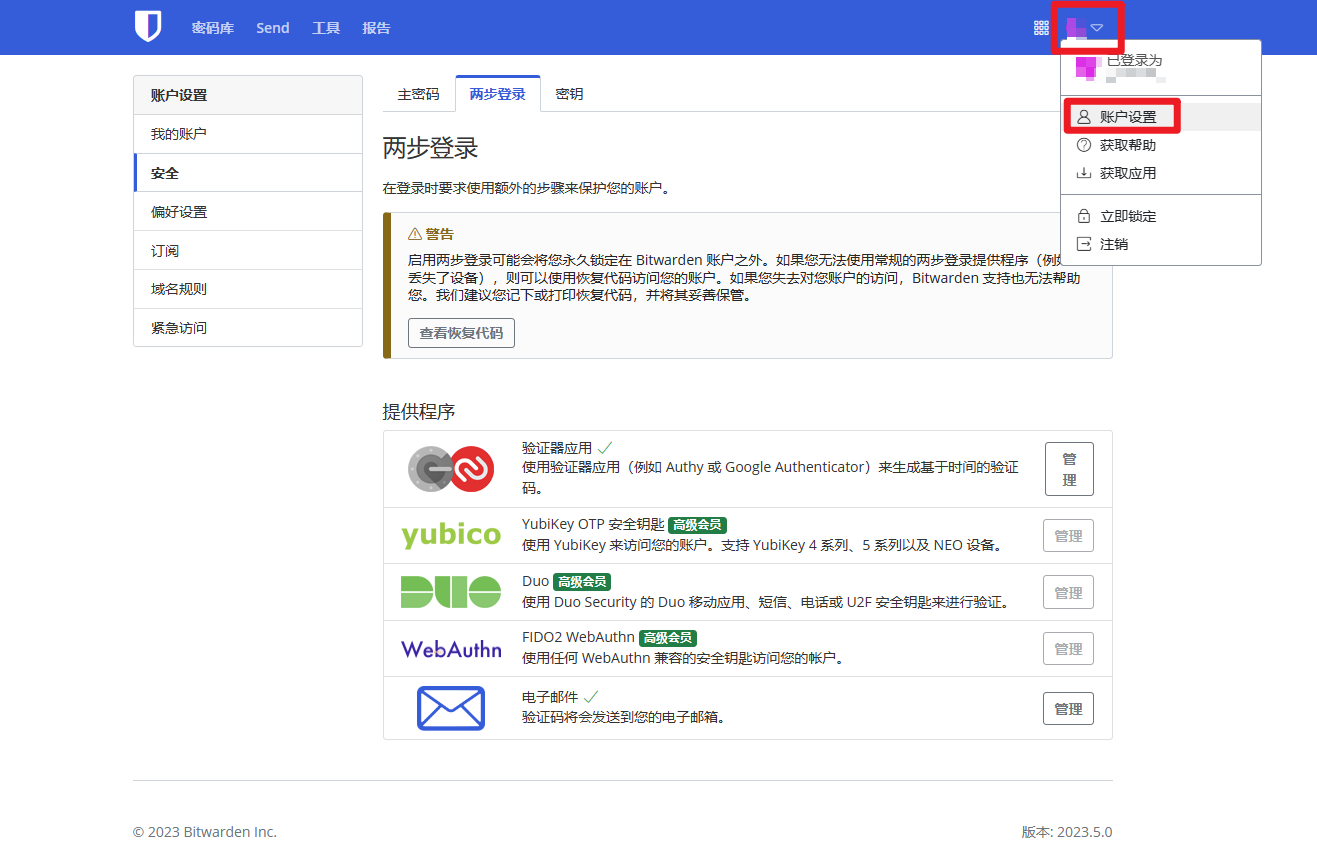1317x862 pixels.
Task: Click the authenticator app logo
Action: [451, 468]
